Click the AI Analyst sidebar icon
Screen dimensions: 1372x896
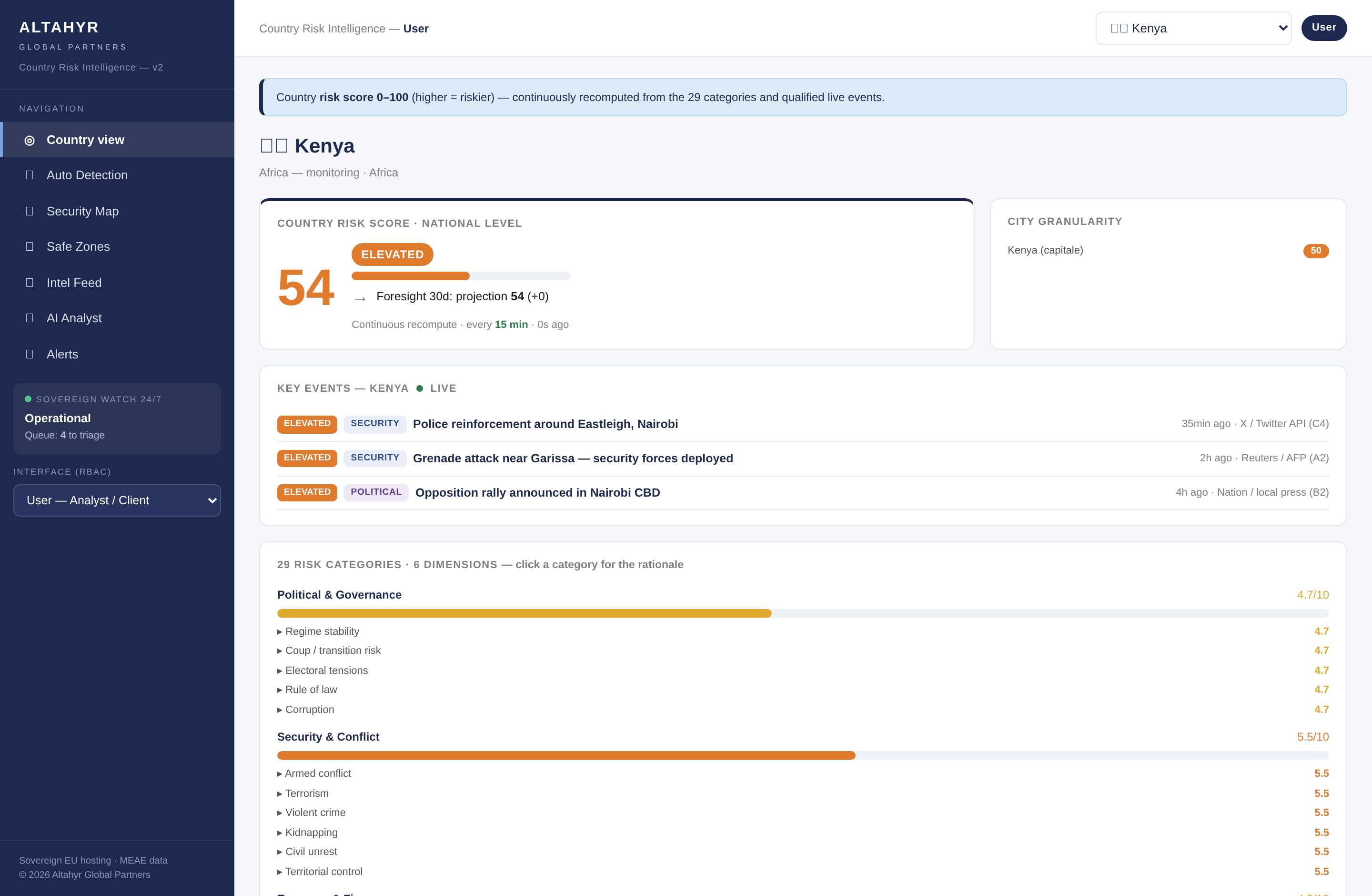[30, 318]
